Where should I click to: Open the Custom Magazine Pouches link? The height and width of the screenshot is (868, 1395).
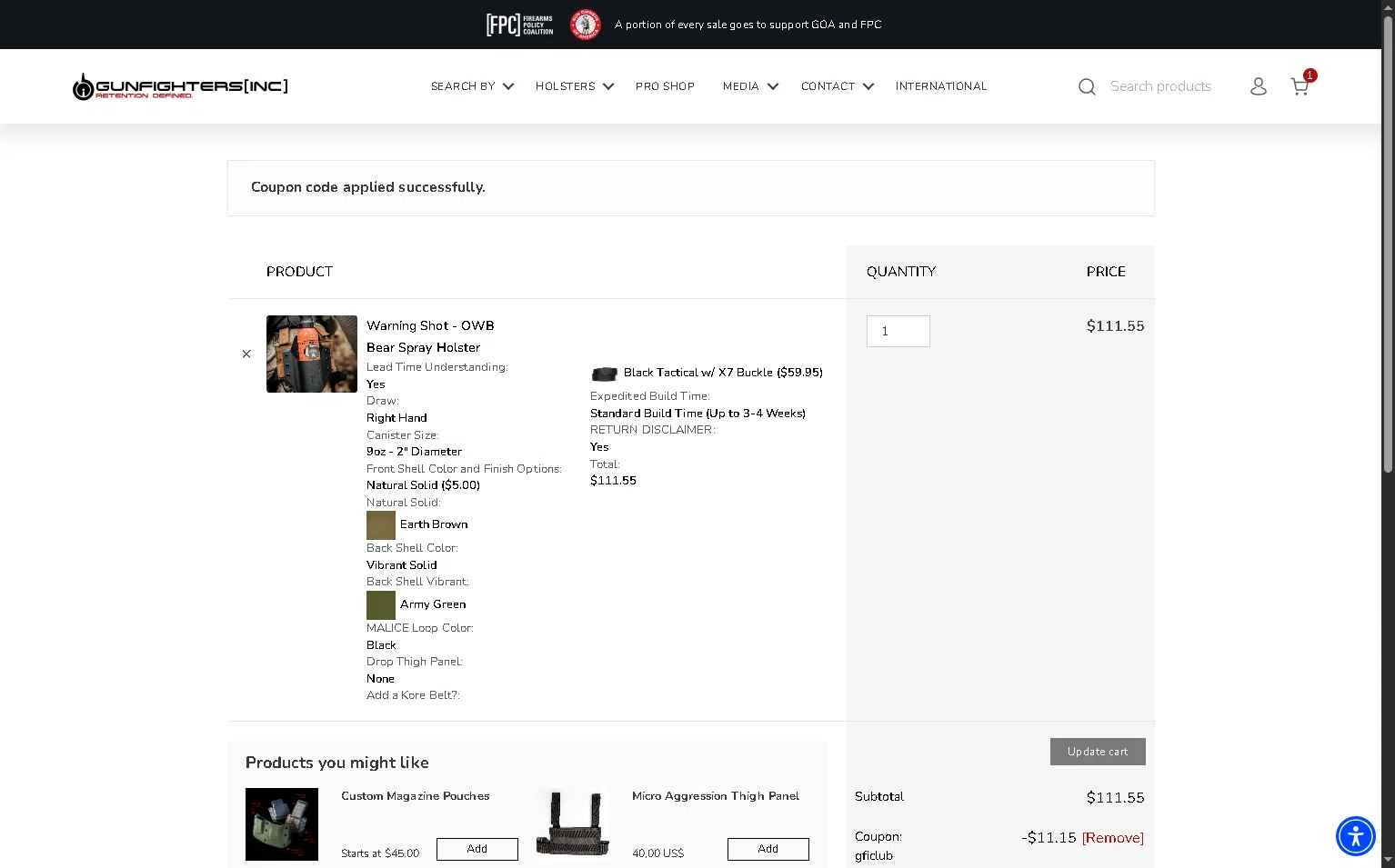[x=416, y=796]
